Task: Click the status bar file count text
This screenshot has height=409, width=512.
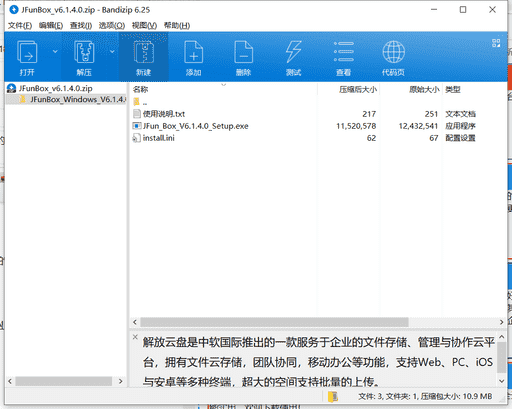Action: click(x=425, y=396)
